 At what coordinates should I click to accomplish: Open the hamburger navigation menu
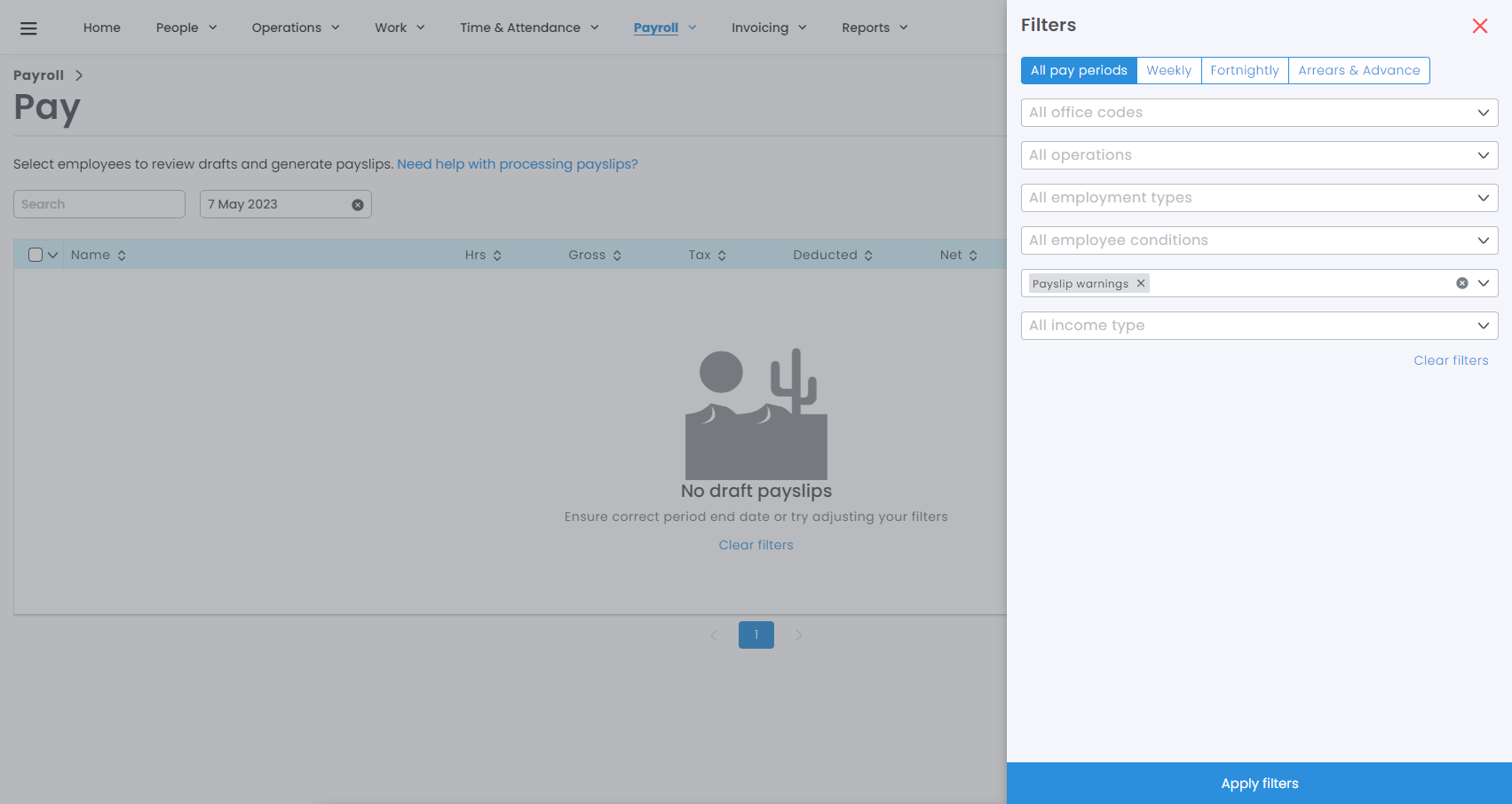[x=28, y=28]
